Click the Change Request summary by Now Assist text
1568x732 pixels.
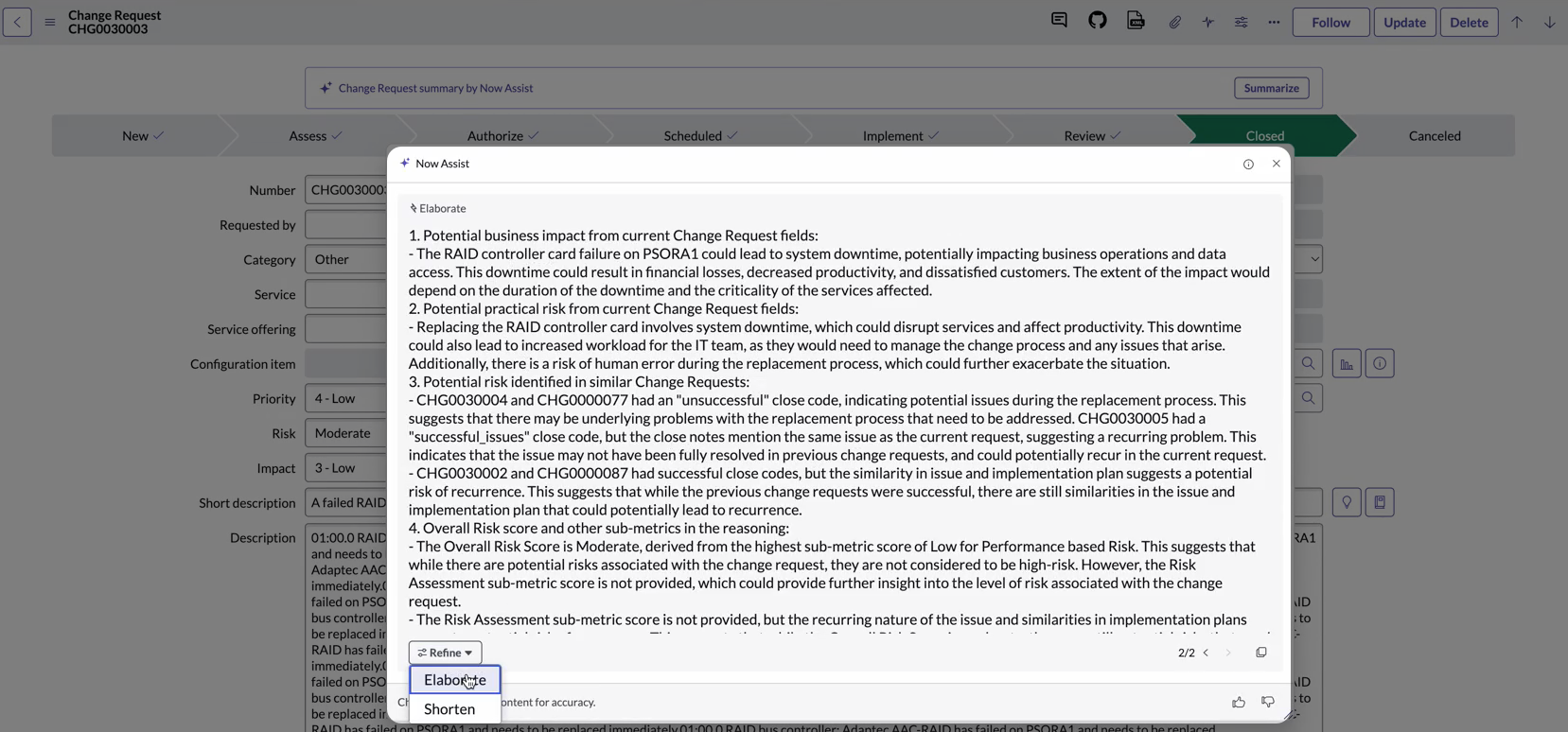pyautogui.click(x=435, y=88)
